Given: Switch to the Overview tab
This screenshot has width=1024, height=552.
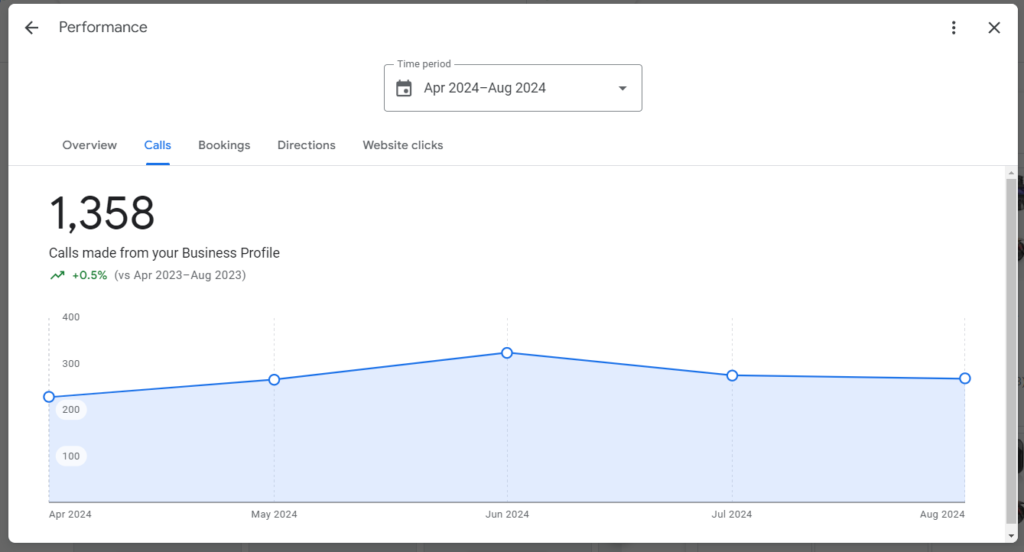Looking at the screenshot, I should (89, 145).
